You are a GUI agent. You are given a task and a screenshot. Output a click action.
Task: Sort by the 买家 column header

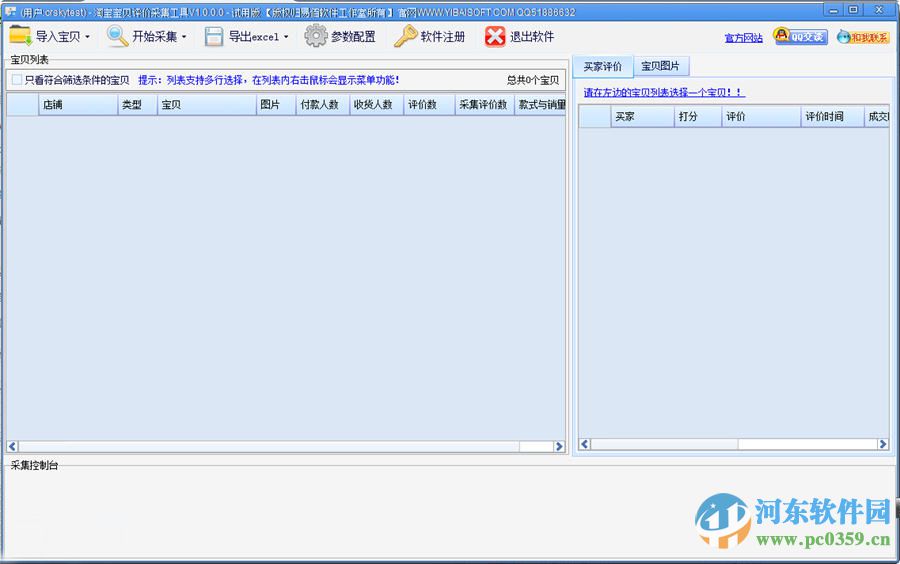pyautogui.click(x=642, y=116)
